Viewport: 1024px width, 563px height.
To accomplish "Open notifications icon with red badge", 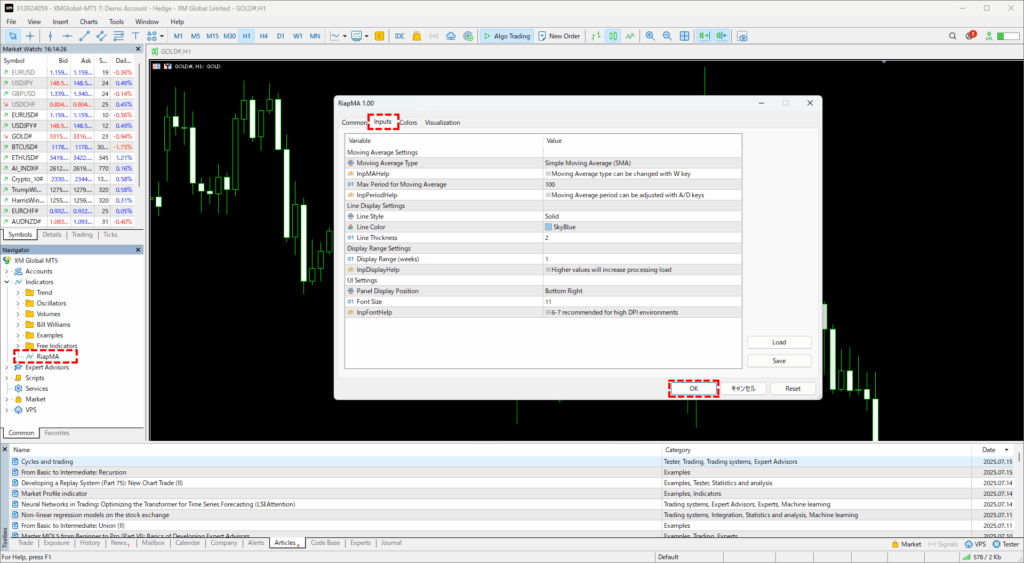I will (x=970, y=35).
